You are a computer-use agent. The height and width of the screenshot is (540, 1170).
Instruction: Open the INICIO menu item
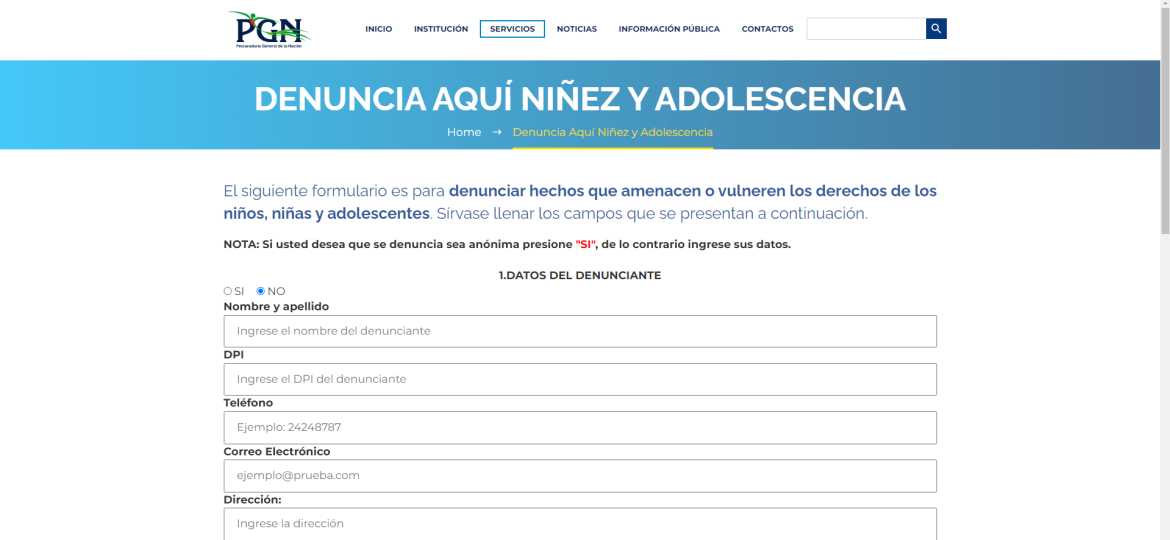click(378, 29)
